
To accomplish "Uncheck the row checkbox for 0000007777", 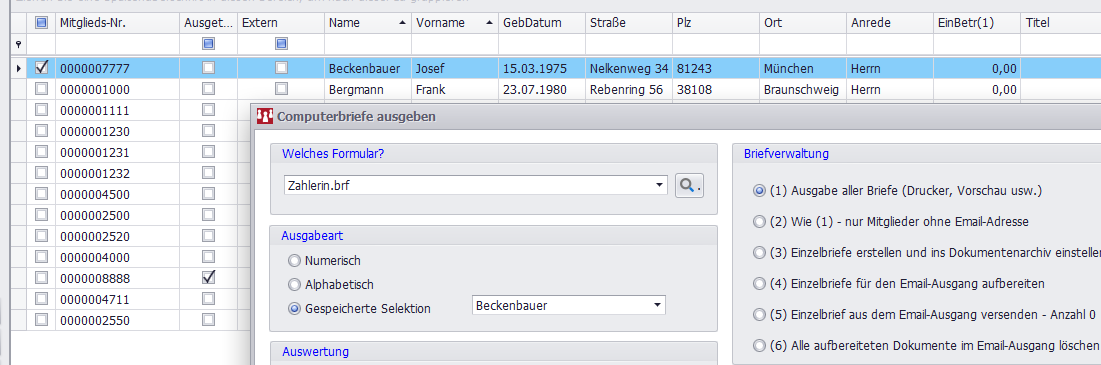I will 41,68.
